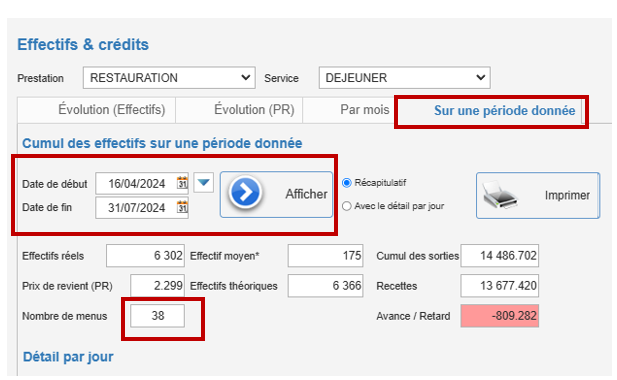
Task: Select Avec le détail par jour option
Action: click(347, 206)
